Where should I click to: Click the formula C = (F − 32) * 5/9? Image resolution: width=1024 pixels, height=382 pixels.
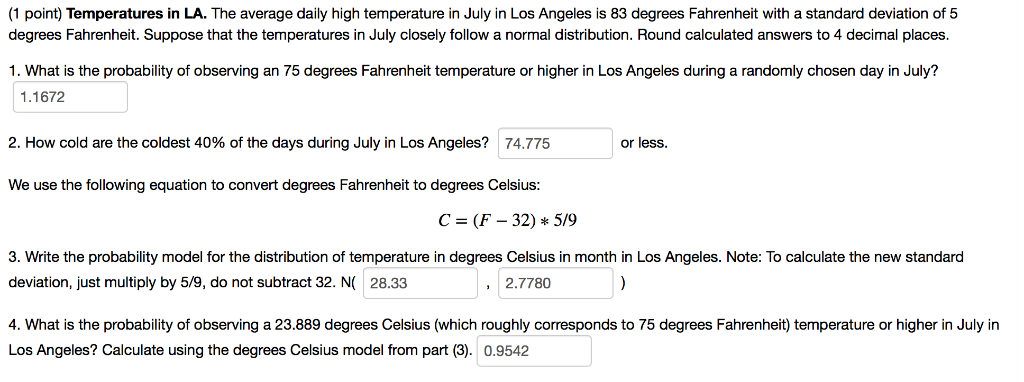point(507,221)
